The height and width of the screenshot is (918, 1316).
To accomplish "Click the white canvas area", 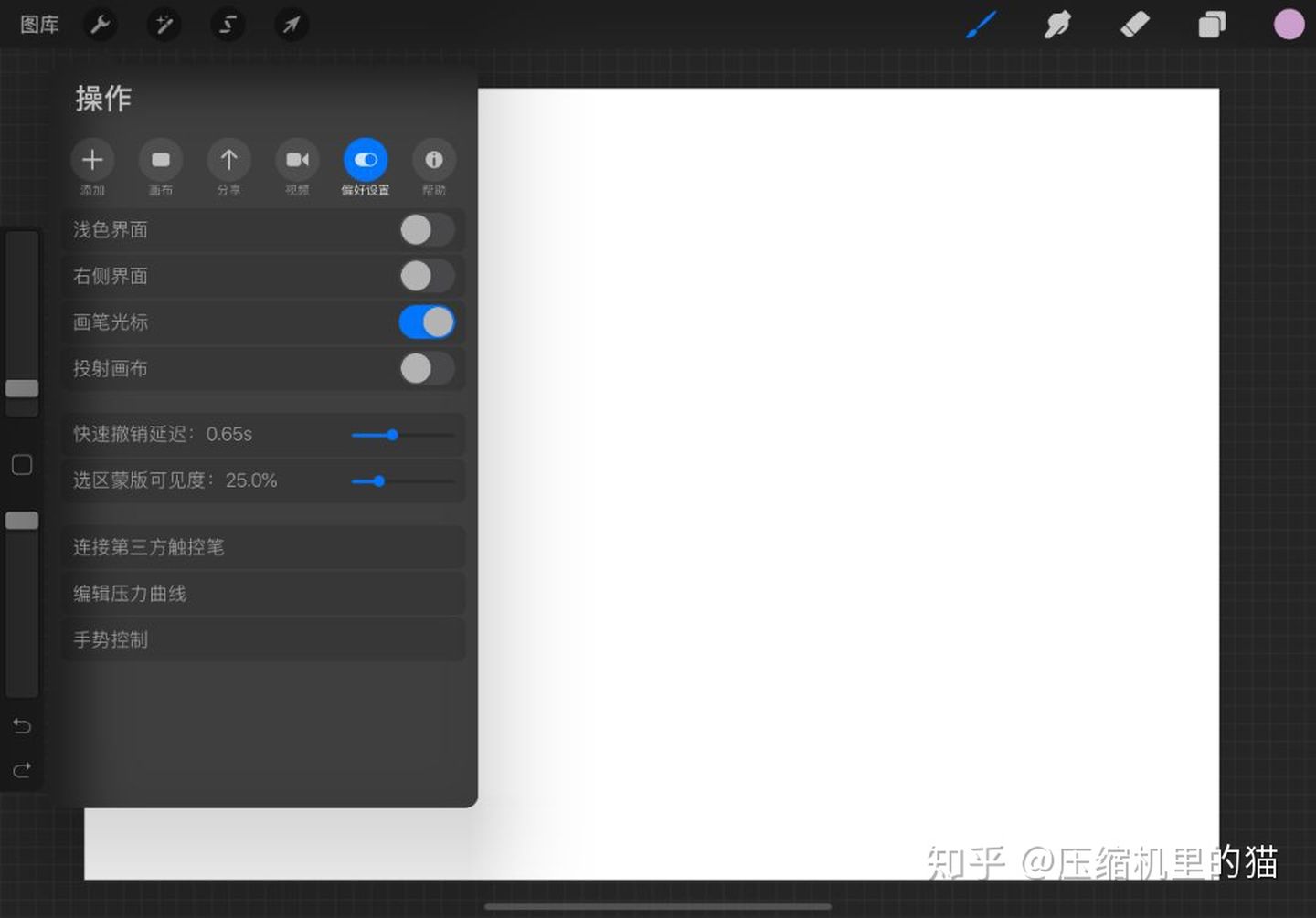I will coord(848,484).
